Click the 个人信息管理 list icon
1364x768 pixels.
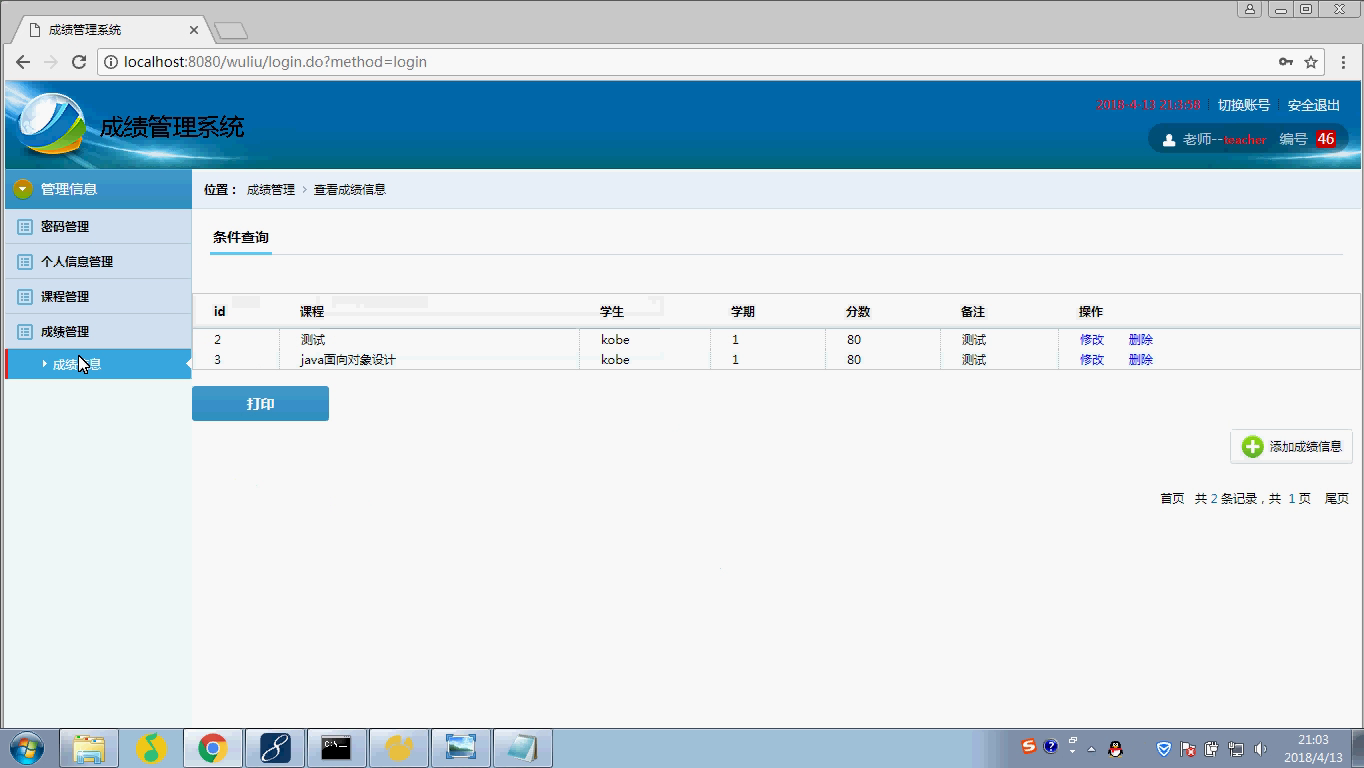25,262
